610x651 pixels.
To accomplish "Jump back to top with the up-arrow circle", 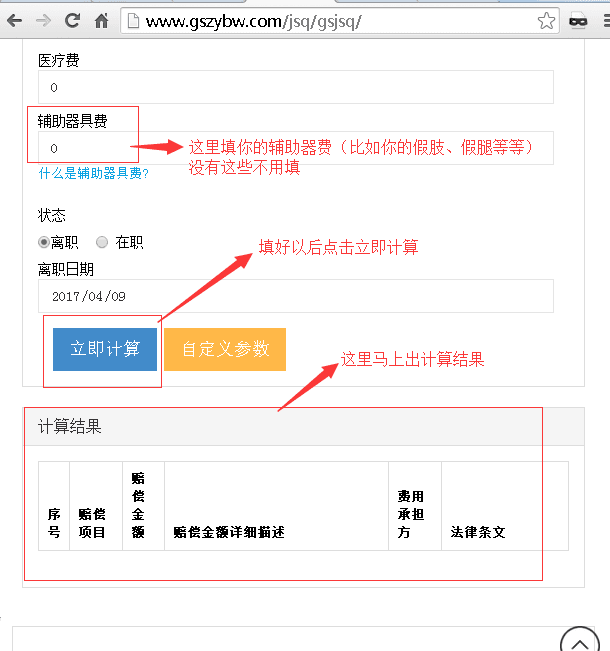I will point(579,641).
